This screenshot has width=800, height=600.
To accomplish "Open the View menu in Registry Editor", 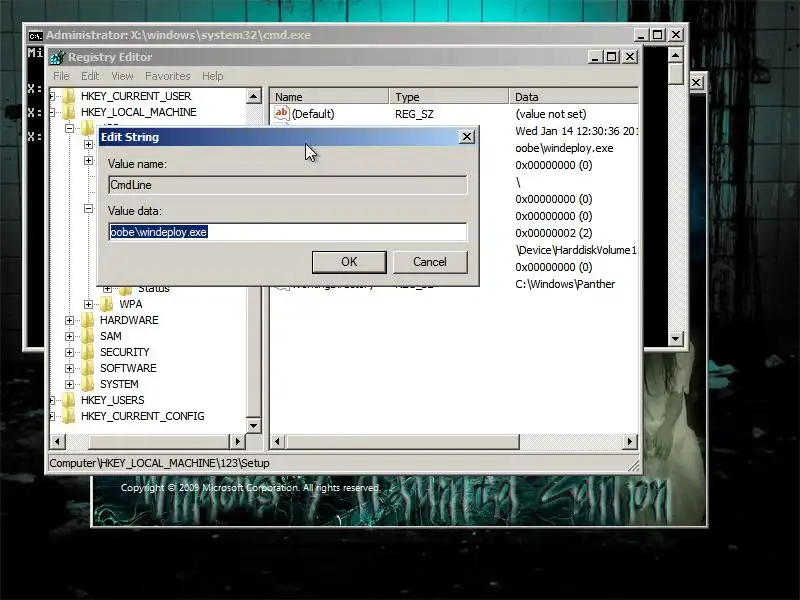I will [122, 76].
